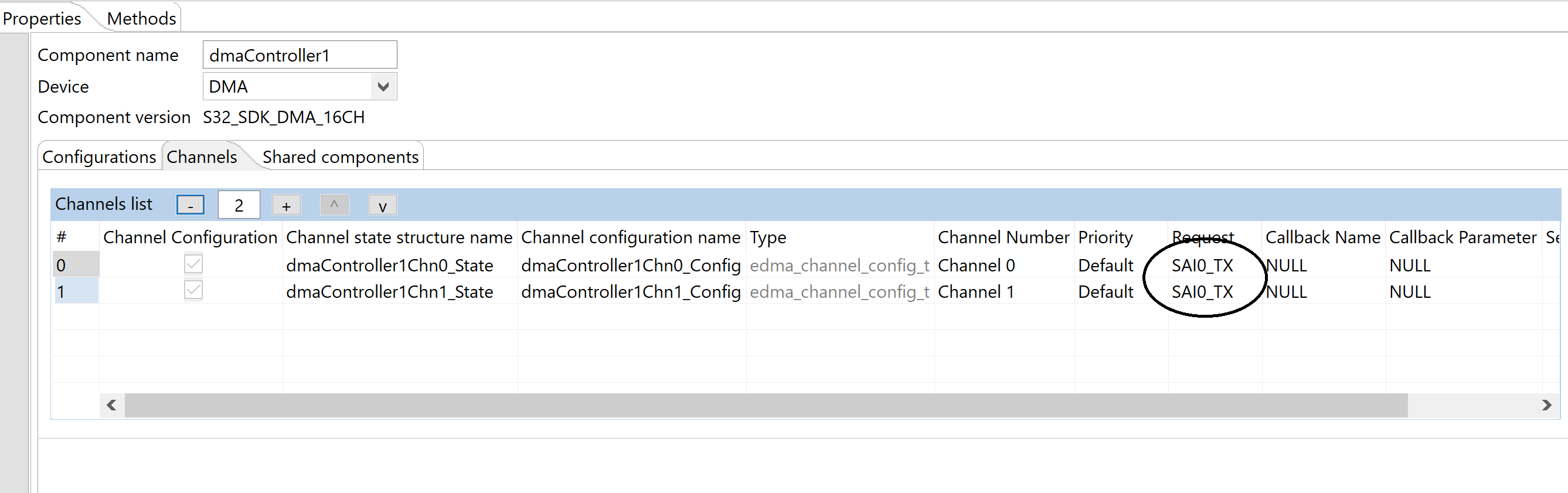Toggle Channel Configuration checkbox for row 1

point(193,290)
